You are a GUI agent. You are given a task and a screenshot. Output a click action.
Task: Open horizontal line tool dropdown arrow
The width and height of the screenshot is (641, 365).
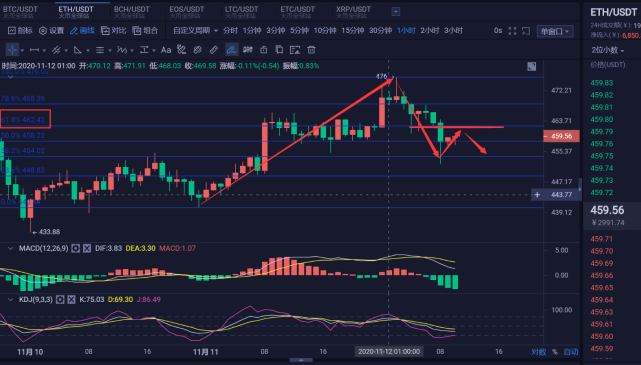44,51
